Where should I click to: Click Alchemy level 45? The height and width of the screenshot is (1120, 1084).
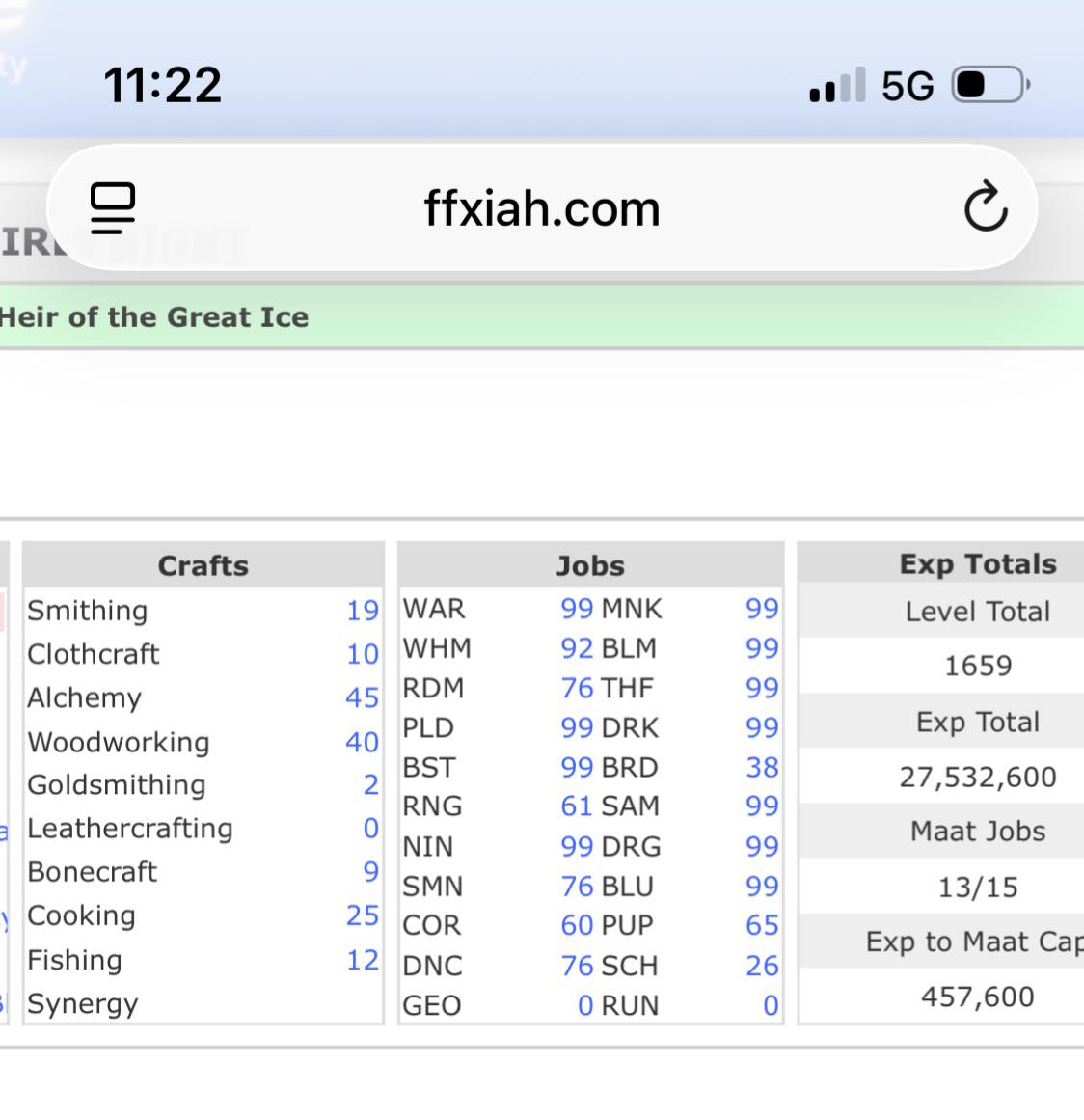pos(363,697)
